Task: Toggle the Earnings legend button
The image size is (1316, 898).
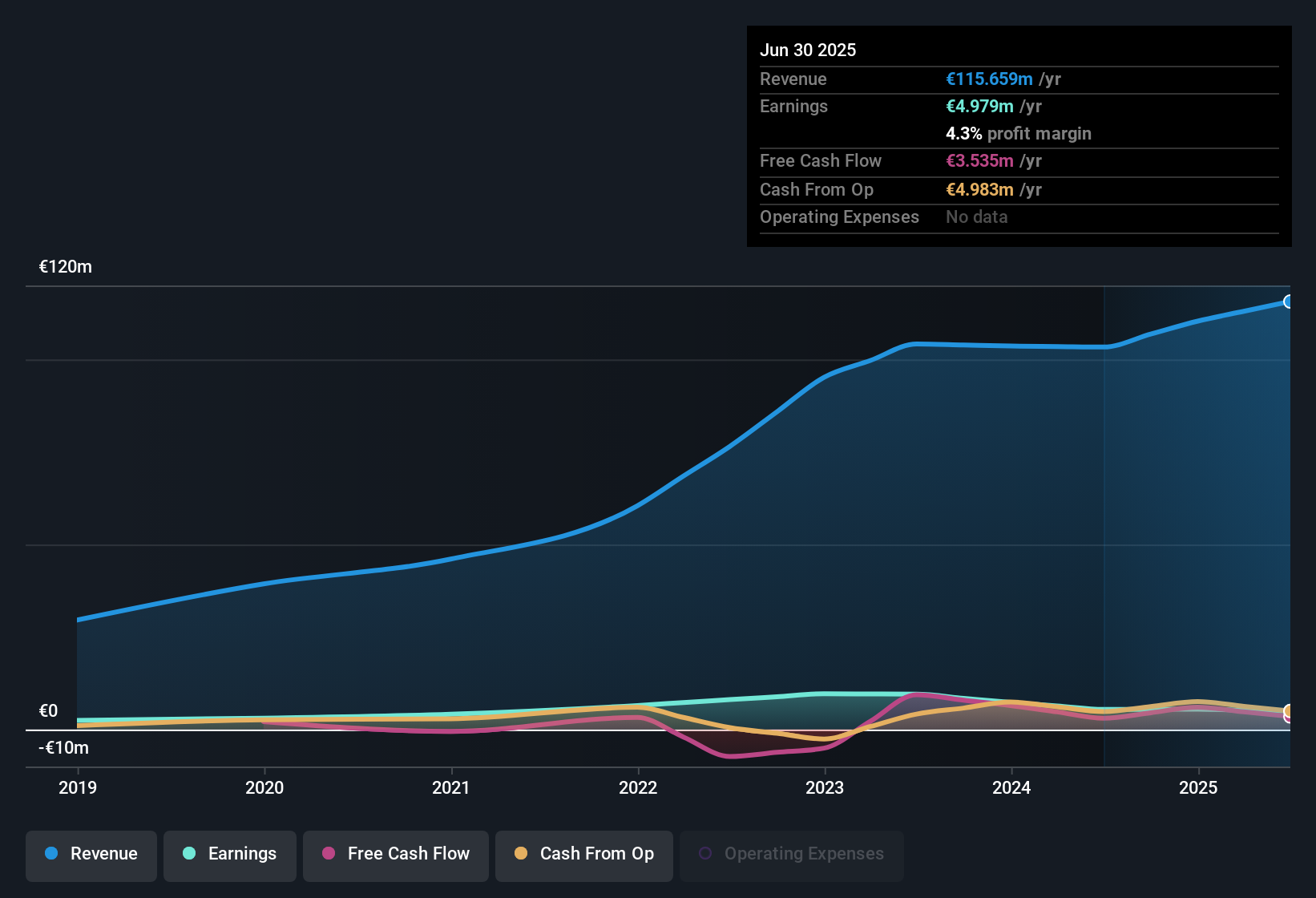Action: click(x=230, y=856)
